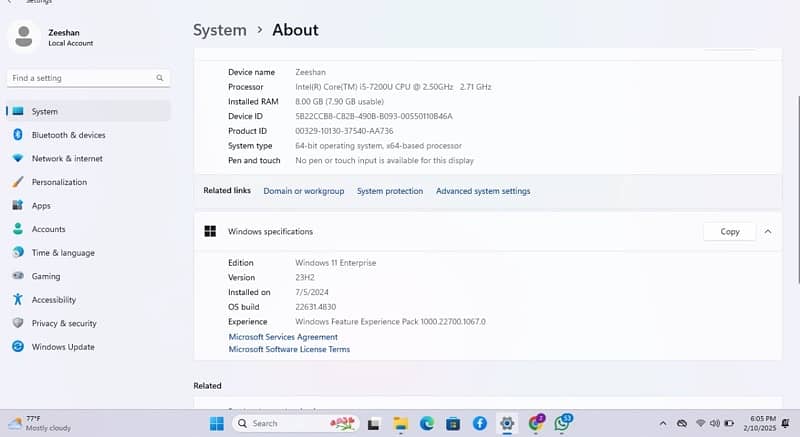
Task: Open Advanced system settings link
Action: pos(483,191)
